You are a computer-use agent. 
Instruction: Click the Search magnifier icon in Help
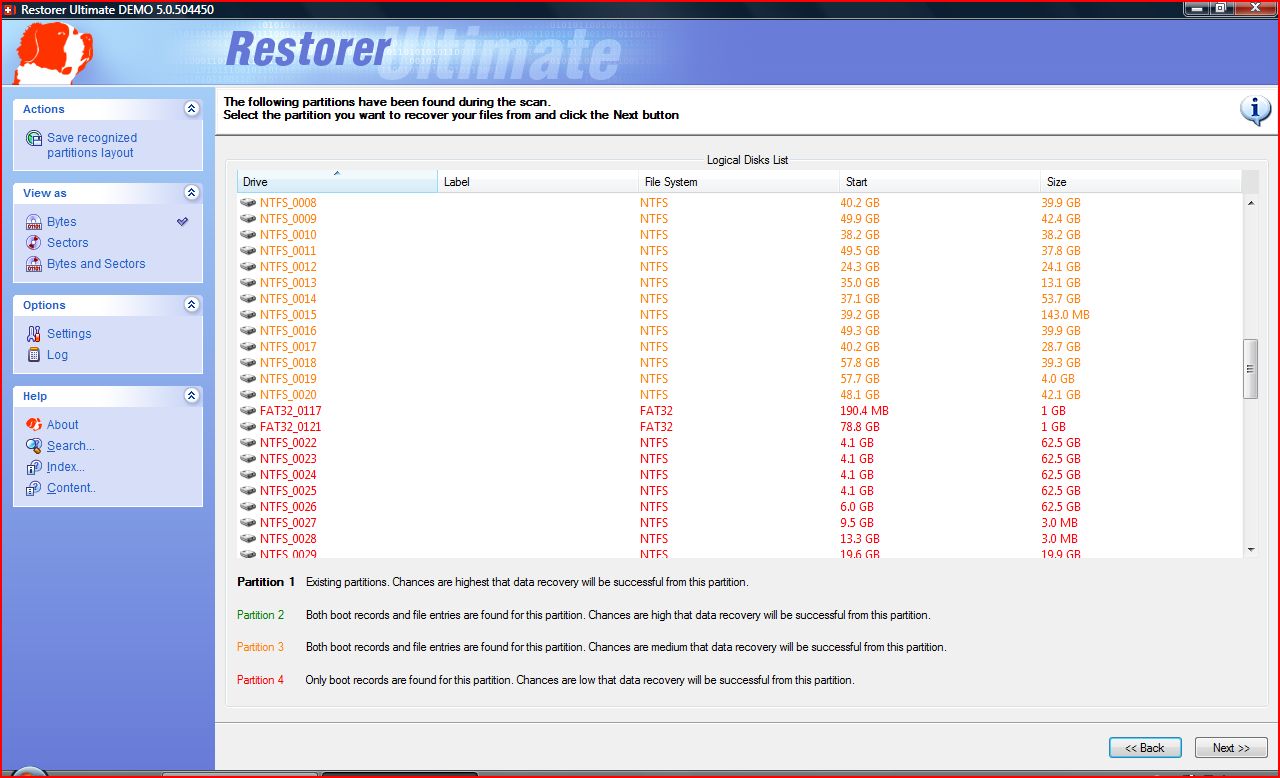[34, 446]
